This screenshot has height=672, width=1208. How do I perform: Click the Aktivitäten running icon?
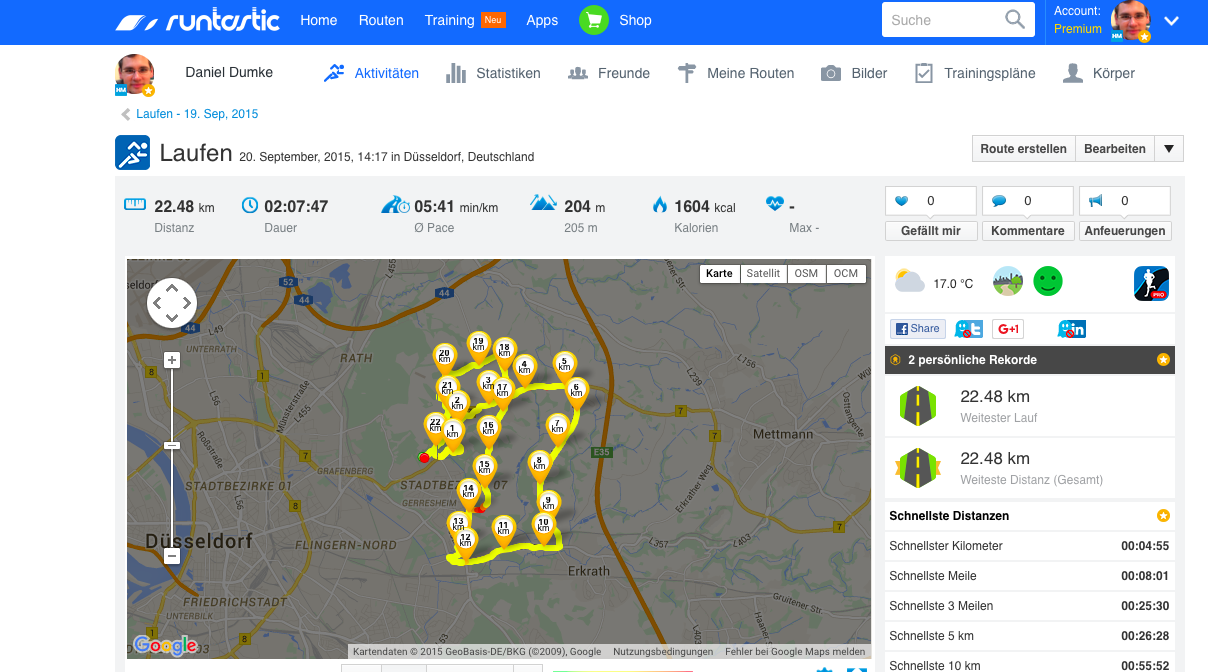tap(334, 73)
